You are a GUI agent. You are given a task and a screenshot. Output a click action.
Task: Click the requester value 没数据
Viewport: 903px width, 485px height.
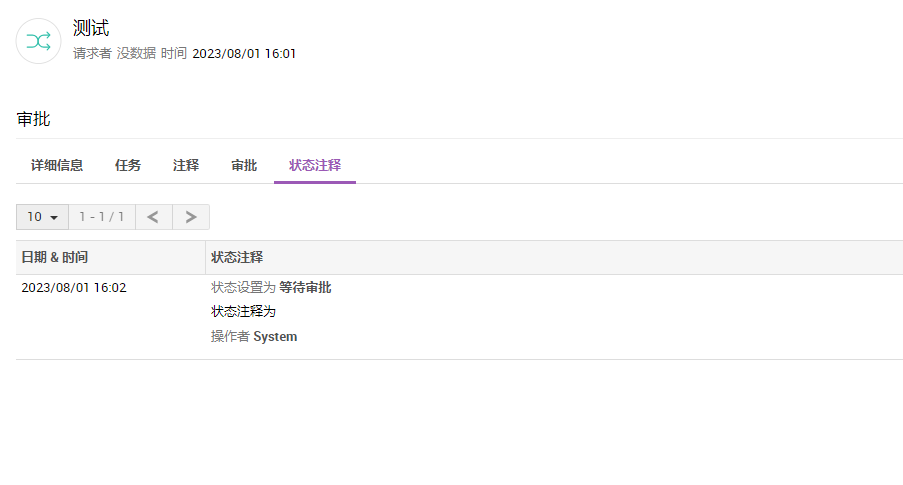(136, 53)
